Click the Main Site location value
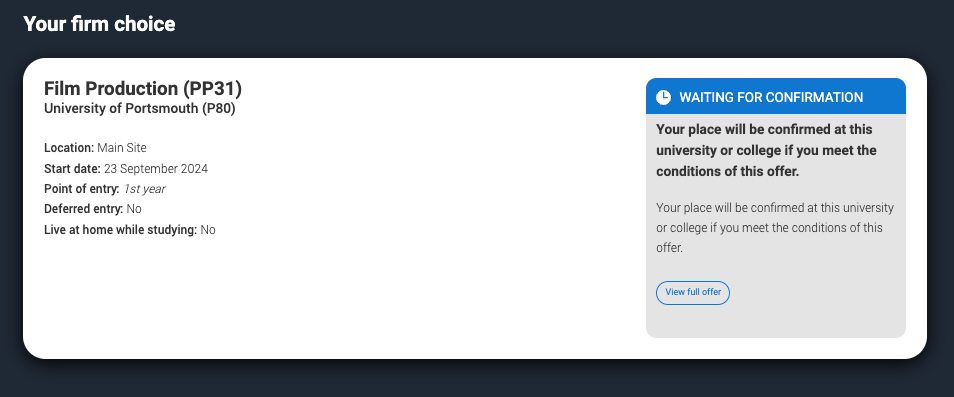 point(122,148)
